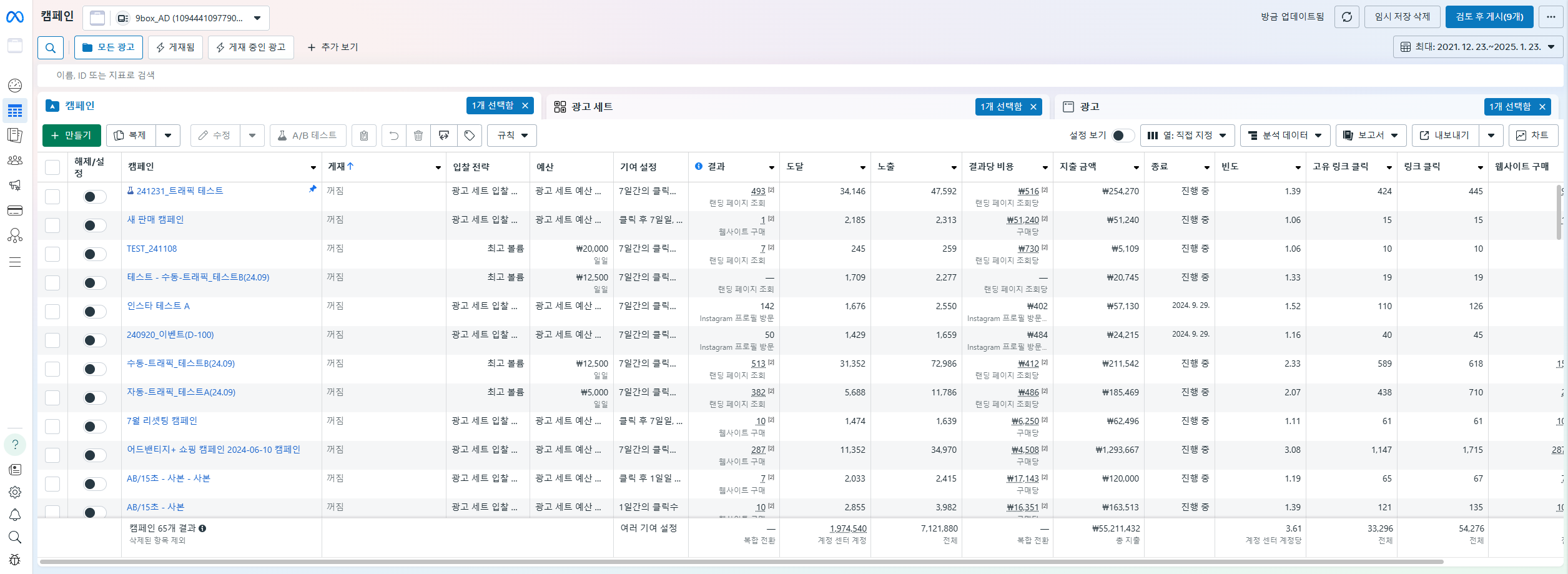Viewport: 1568px width, 574px height.
Task: Check the select-all header checkbox
Action: [52, 167]
